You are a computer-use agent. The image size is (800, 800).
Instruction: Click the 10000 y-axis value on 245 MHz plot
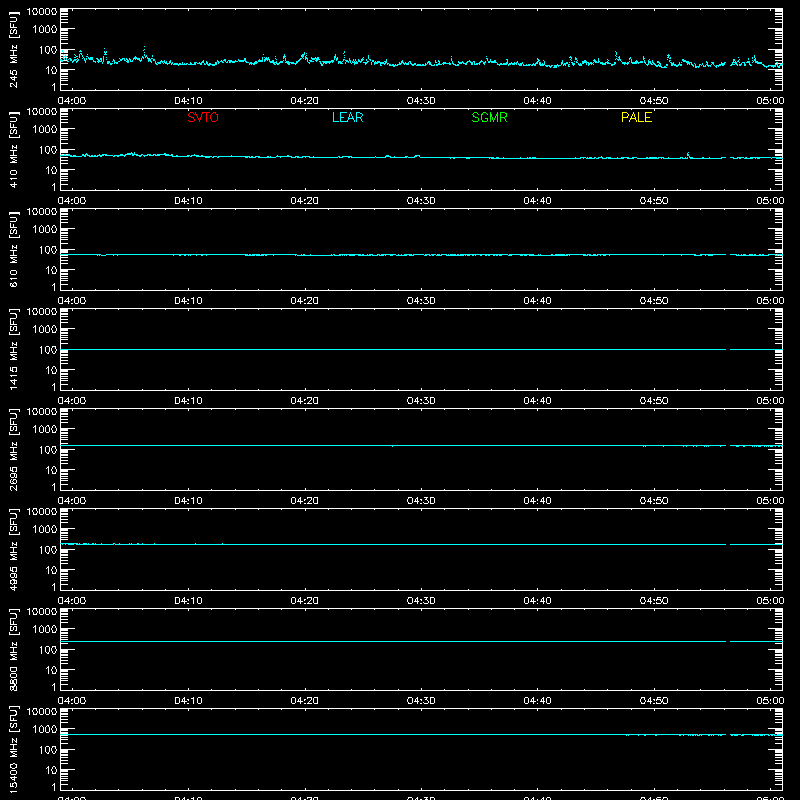pyautogui.click(x=42, y=12)
